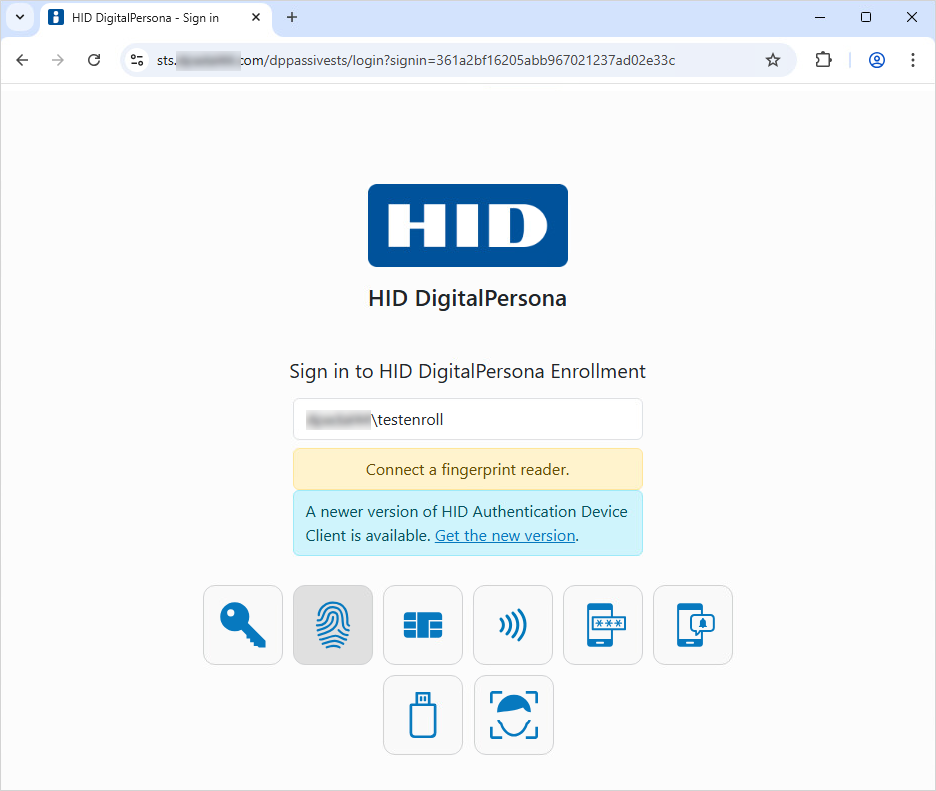This screenshot has height=791, width=936.
Task: Bookmark this page with the star icon
Action: (772, 60)
